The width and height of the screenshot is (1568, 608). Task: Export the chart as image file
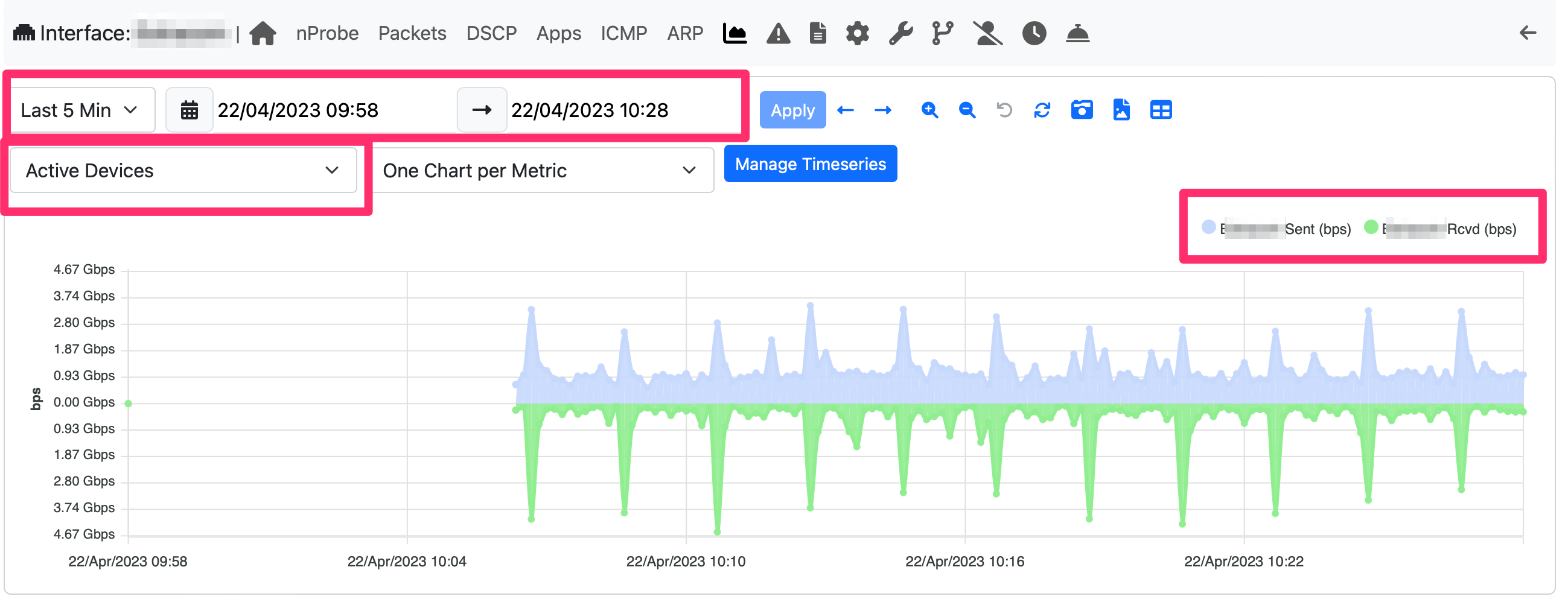pyautogui.click(x=1122, y=110)
